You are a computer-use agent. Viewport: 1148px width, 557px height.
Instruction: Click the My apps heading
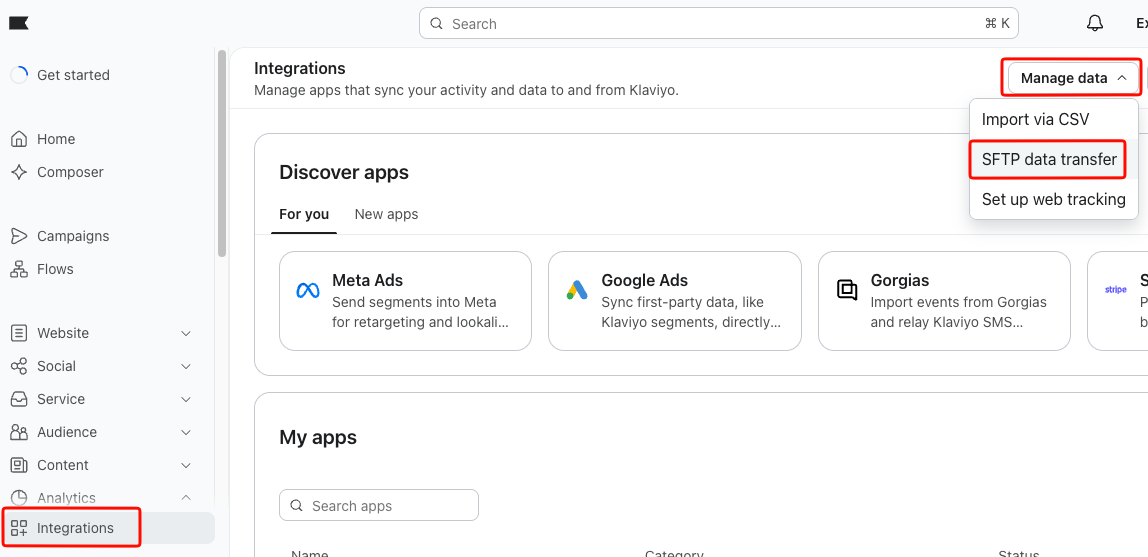(318, 438)
